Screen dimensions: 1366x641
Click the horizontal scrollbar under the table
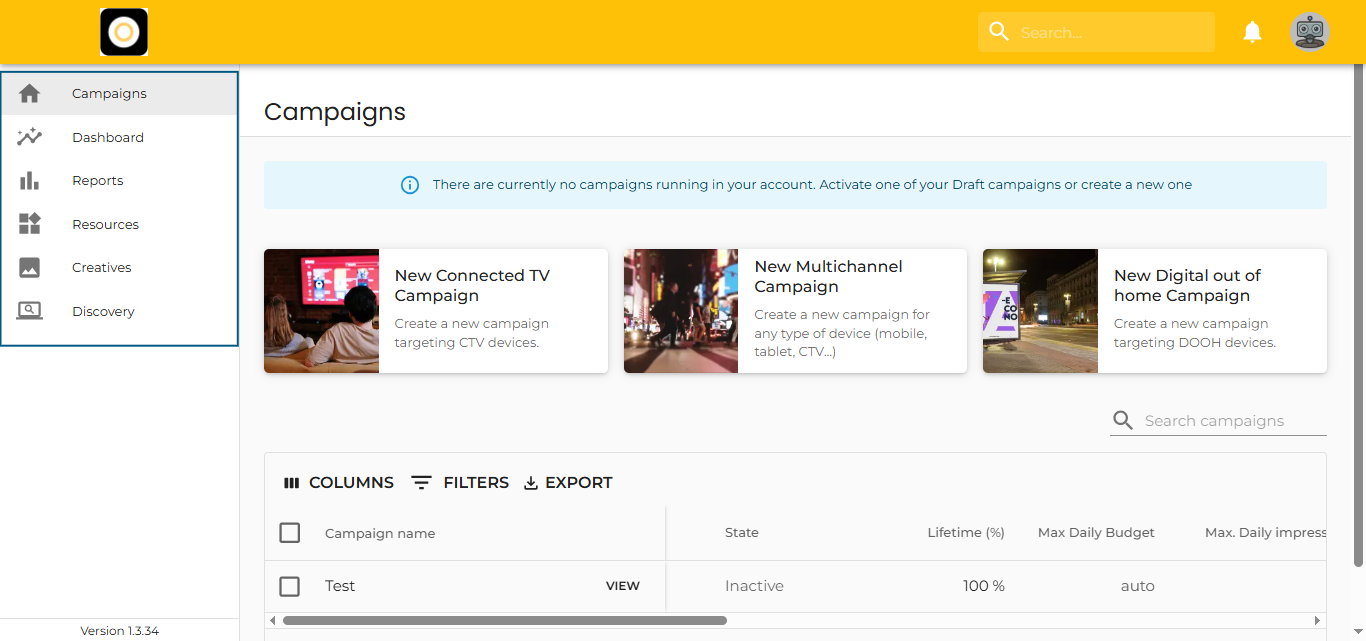[x=504, y=620]
